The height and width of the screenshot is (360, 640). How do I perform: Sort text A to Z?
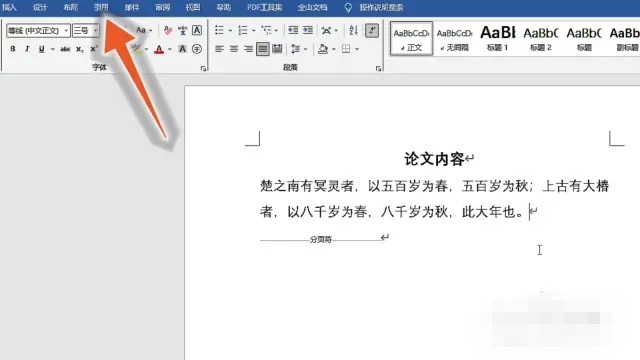pyautogui.click(x=353, y=30)
